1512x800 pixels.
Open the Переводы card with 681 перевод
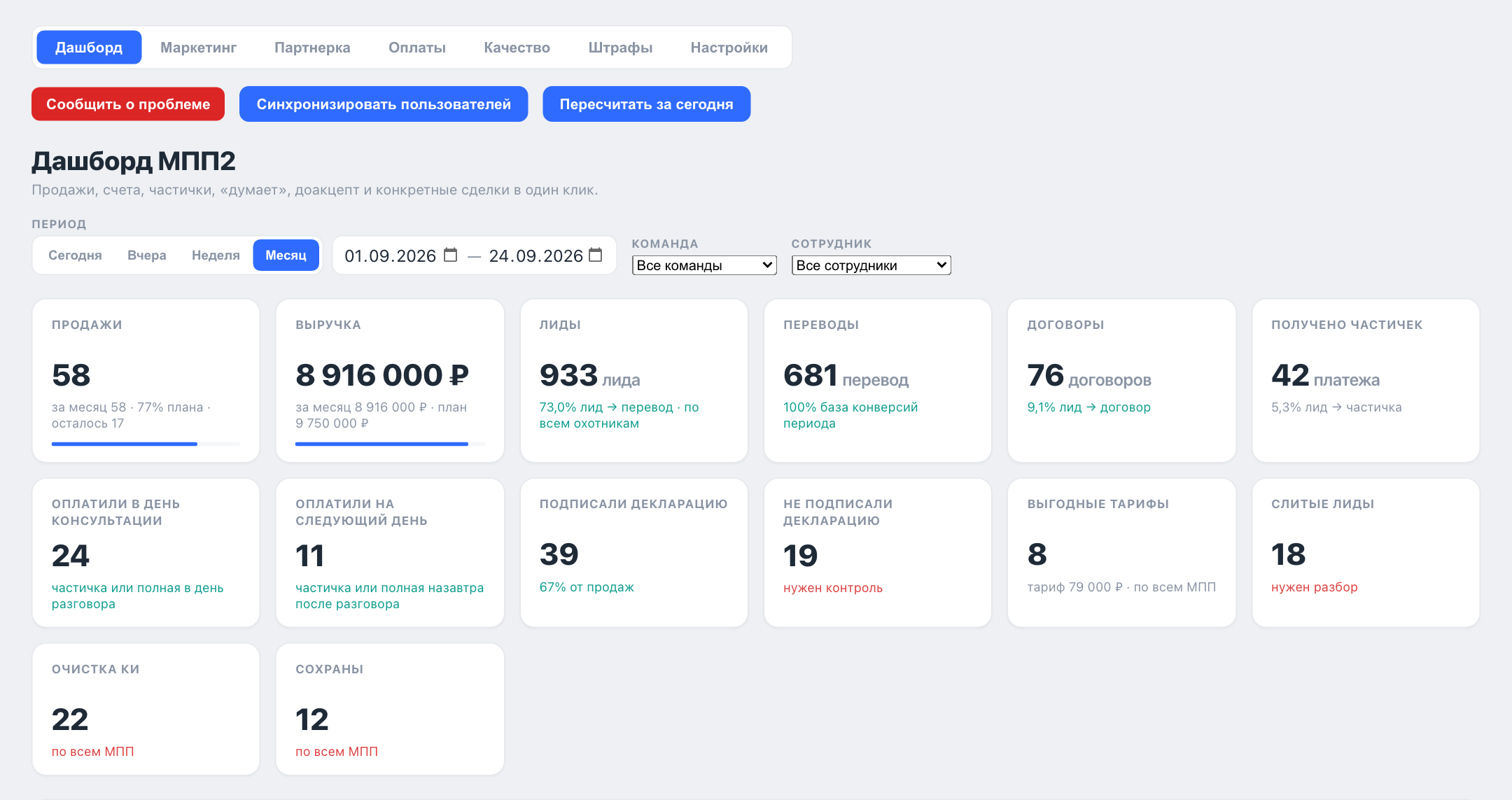coord(878,381)
